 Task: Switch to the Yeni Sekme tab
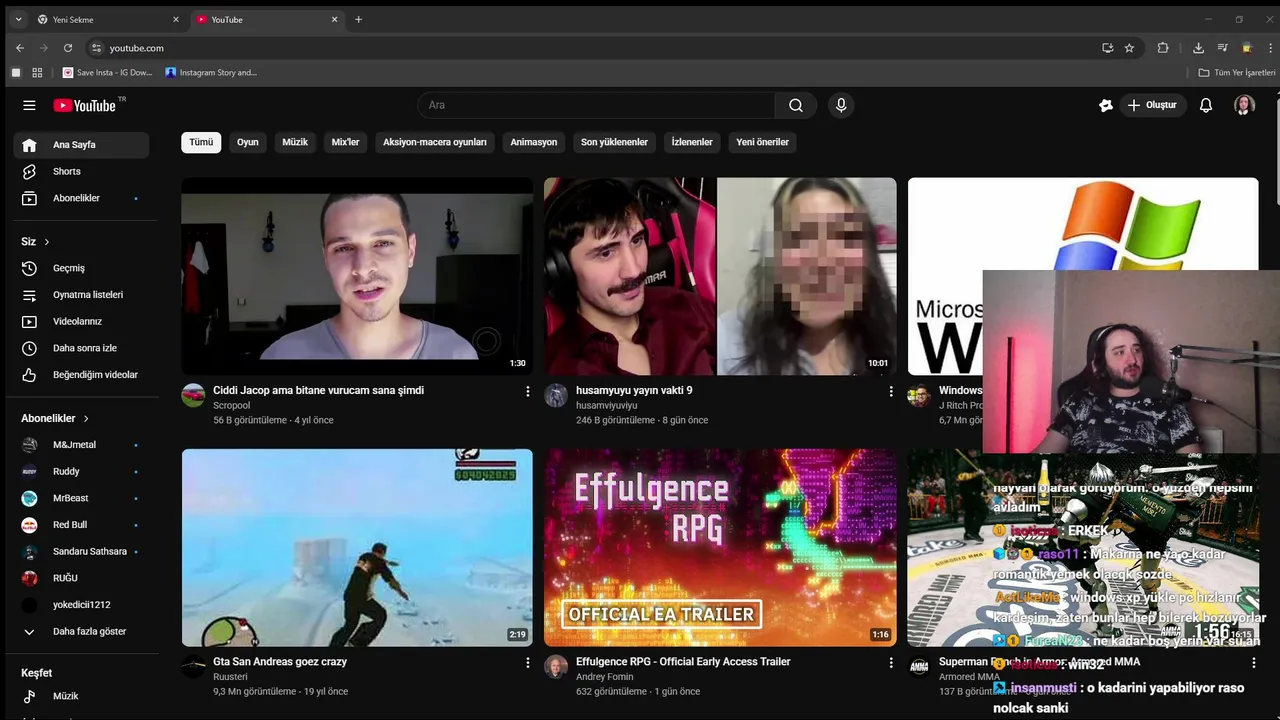click(108, 19)
